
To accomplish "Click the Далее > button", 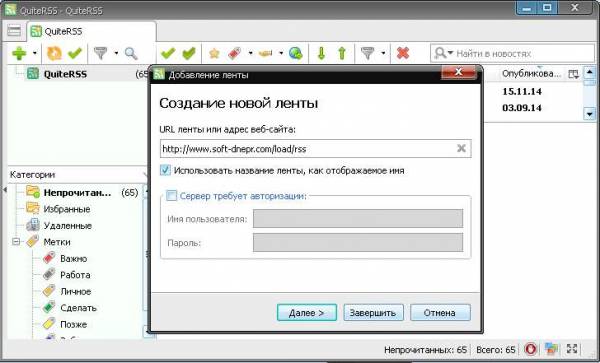I will click(x=307, y=313).
